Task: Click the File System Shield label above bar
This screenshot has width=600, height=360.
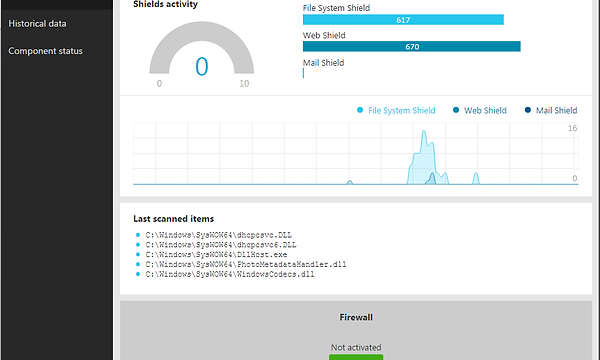Action: 336,8
